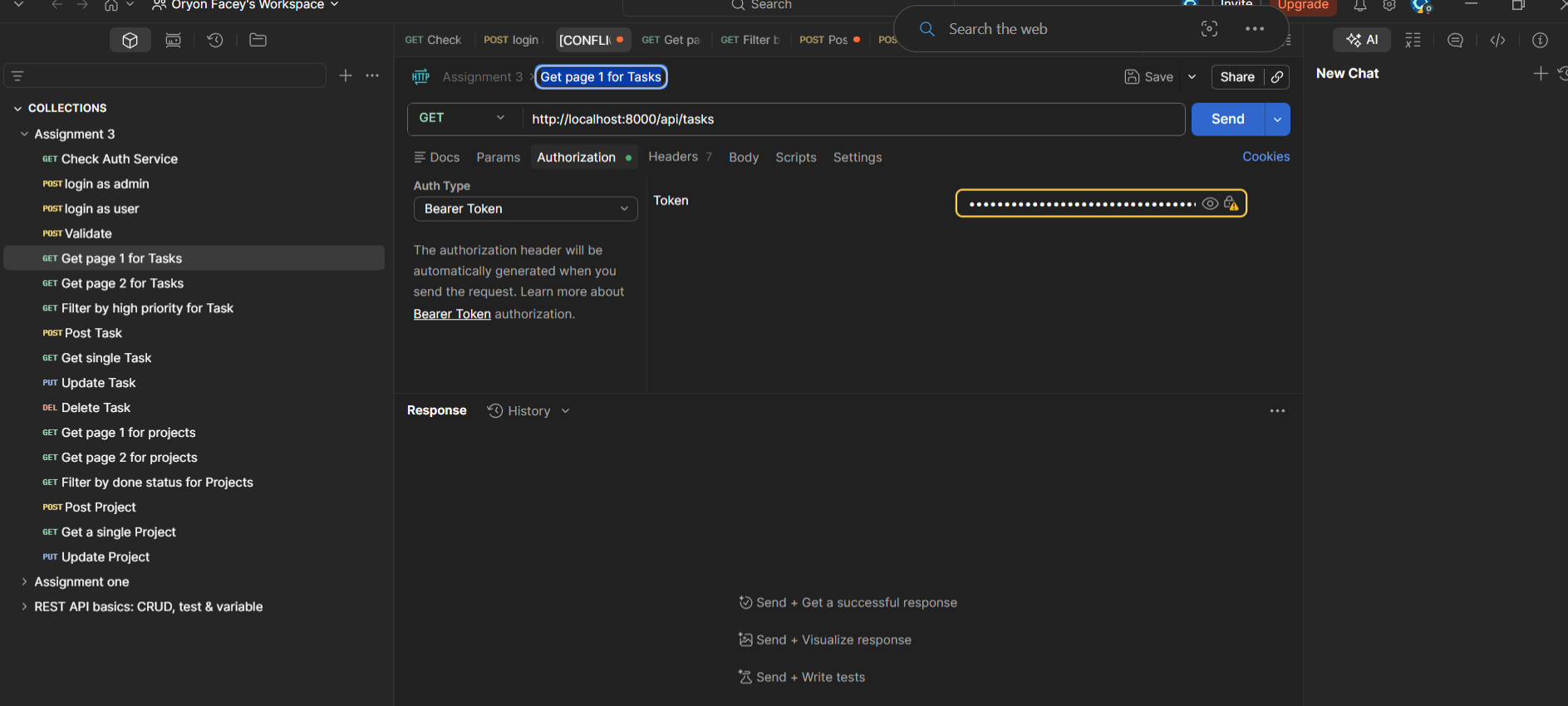Open the request Settings tab
The height and width of the screenshot is (706, 1568).
(858, 157)
